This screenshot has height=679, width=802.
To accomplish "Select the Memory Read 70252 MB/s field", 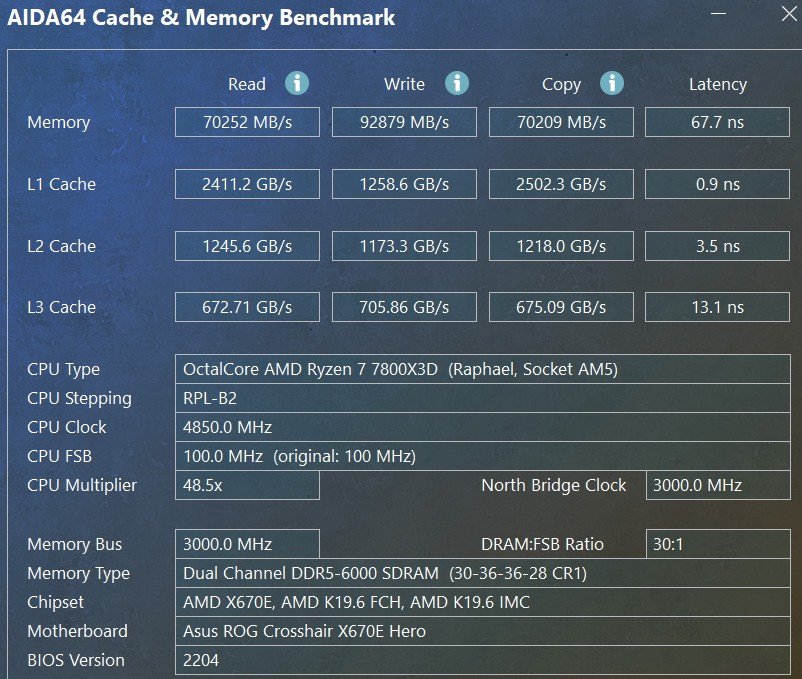I will [x=248, y=122].
